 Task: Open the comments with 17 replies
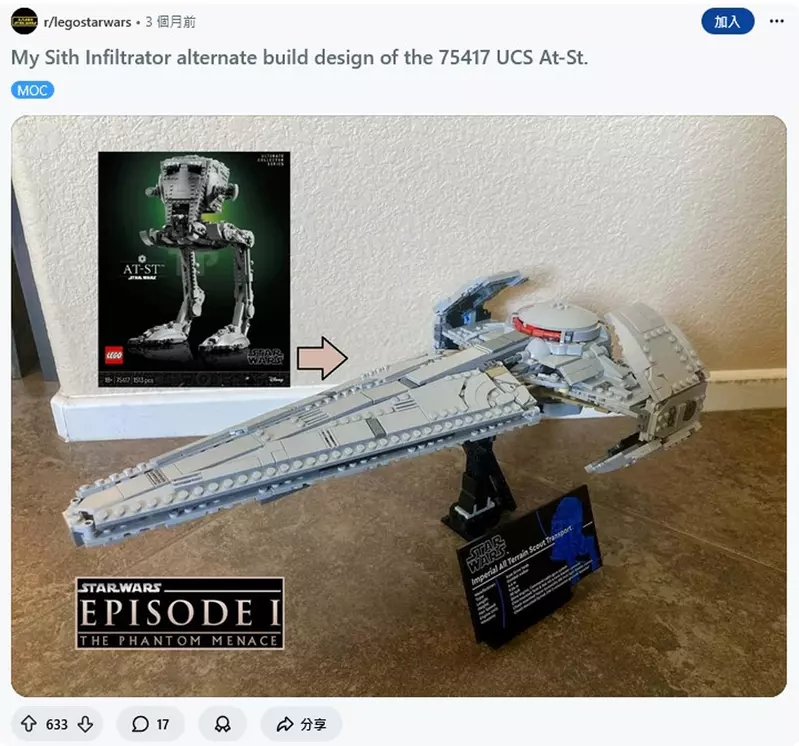(150, 724)
